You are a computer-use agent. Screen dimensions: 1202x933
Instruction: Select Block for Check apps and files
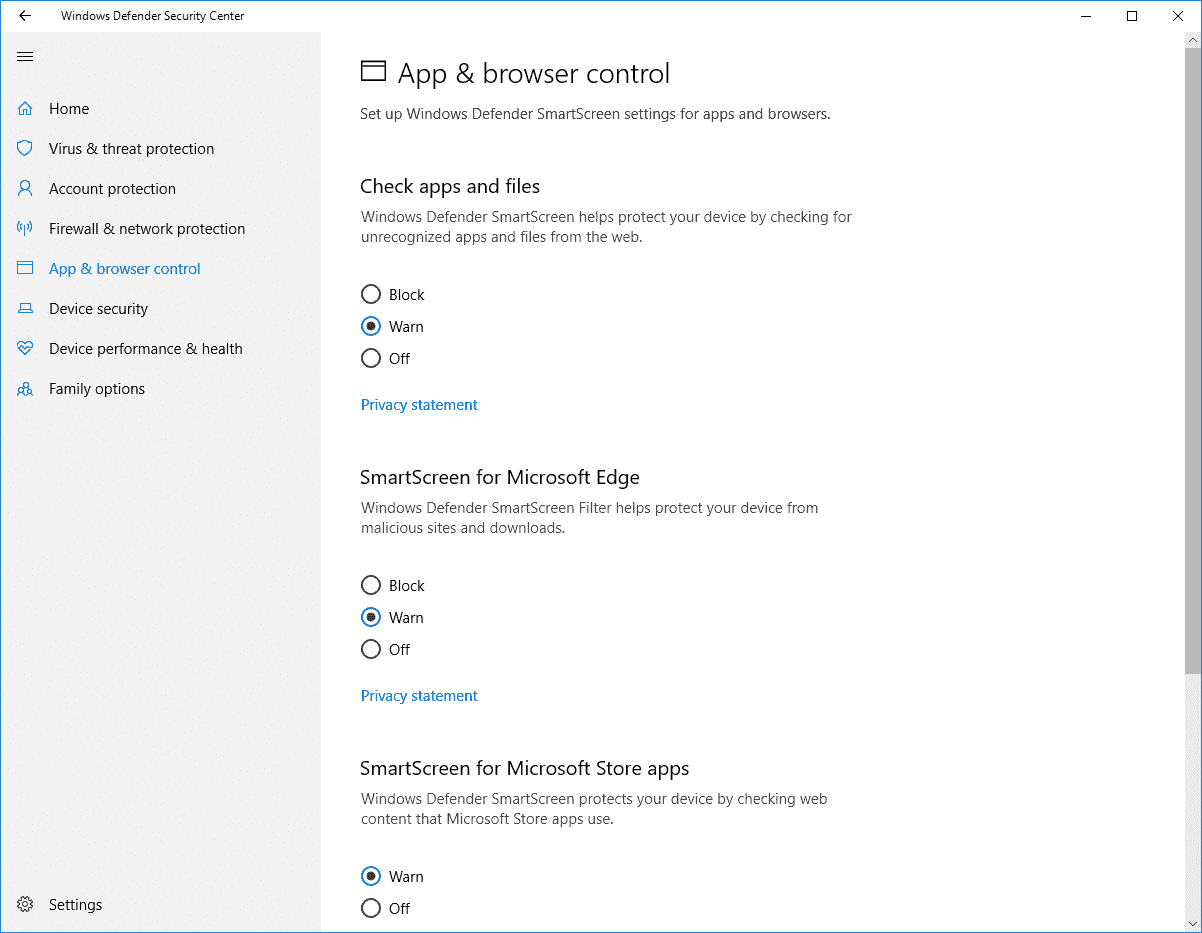371,294
